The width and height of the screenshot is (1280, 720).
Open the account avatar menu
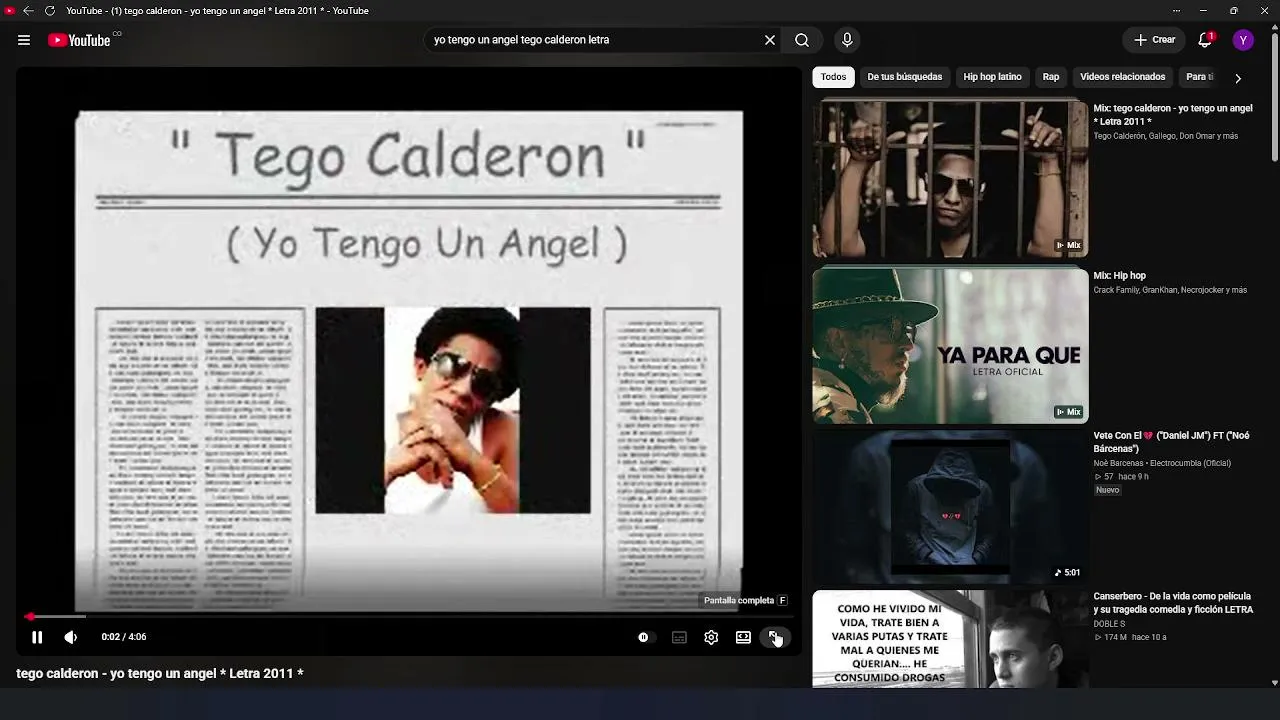[1243, 40]
